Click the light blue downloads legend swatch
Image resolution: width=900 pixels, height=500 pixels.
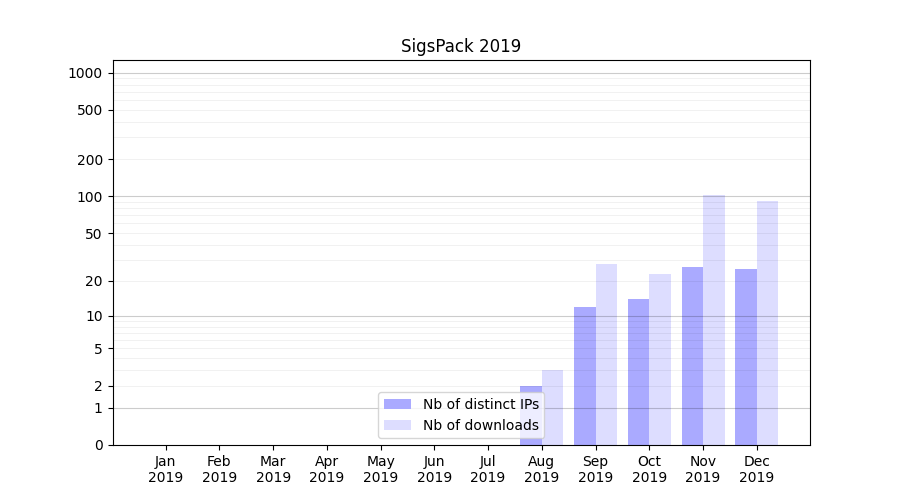coord(397,425)
